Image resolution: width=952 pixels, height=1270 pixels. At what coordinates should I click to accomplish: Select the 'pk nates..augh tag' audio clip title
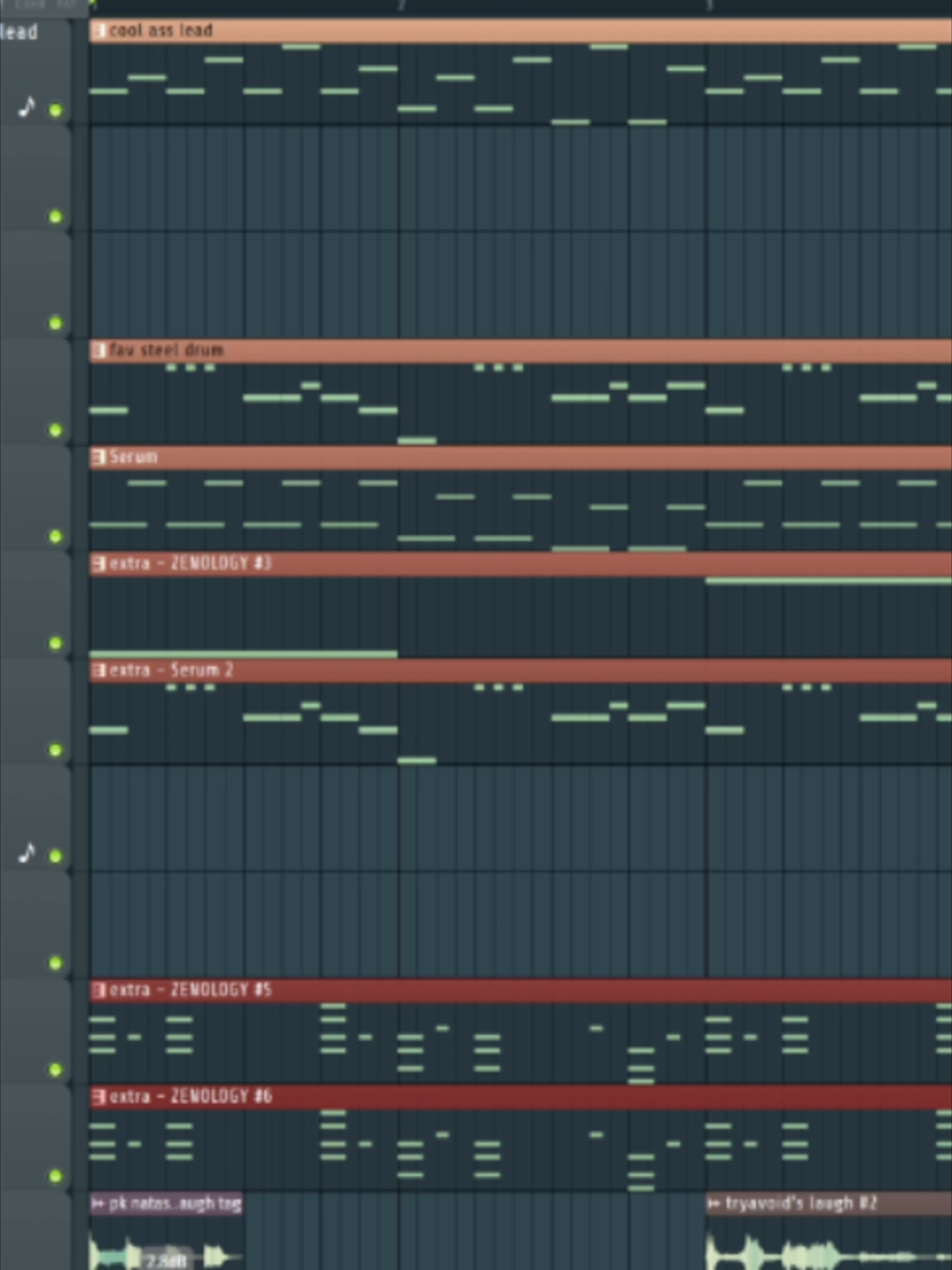tap(175, 1203)
